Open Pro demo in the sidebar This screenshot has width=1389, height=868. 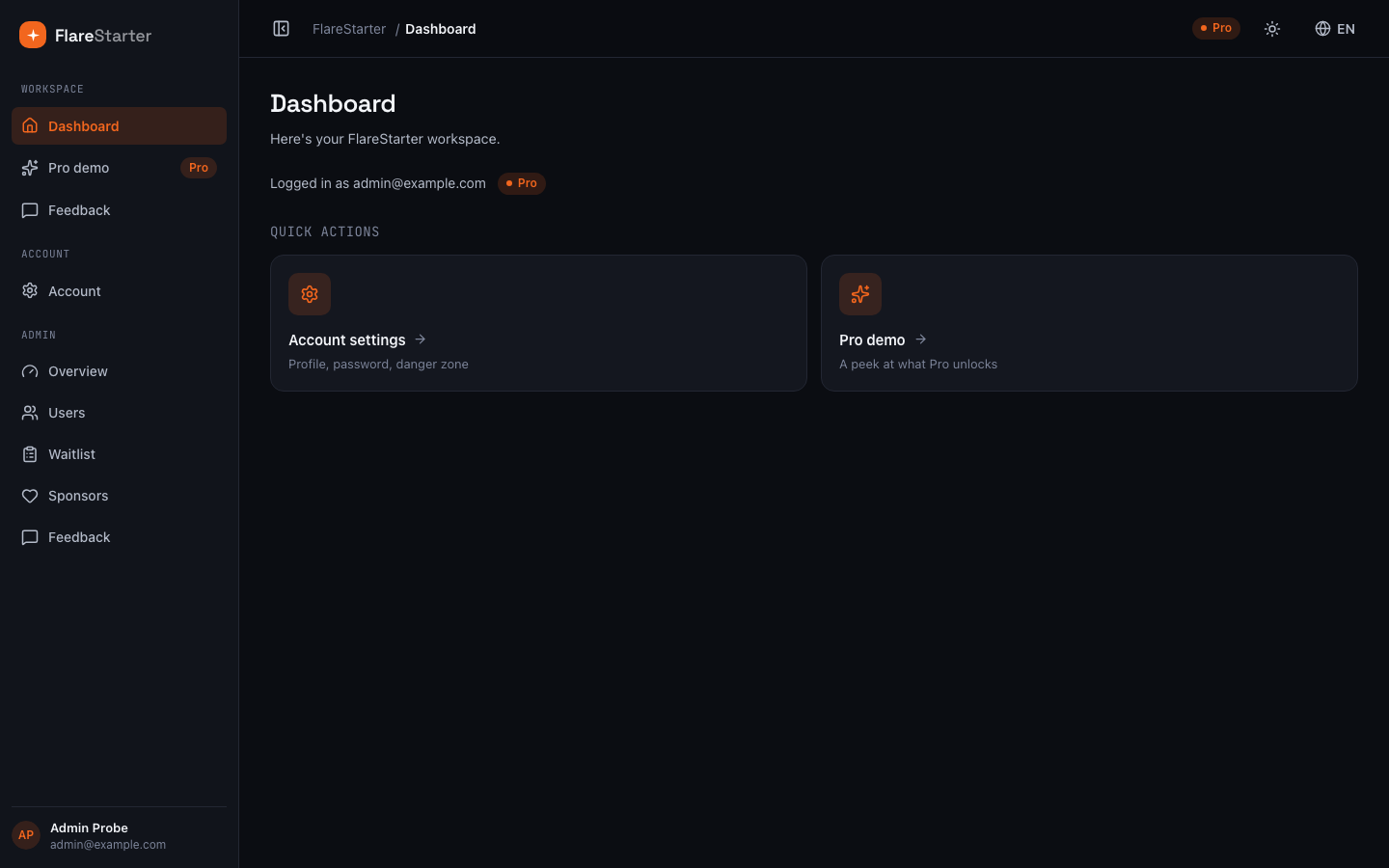(119, 168)
